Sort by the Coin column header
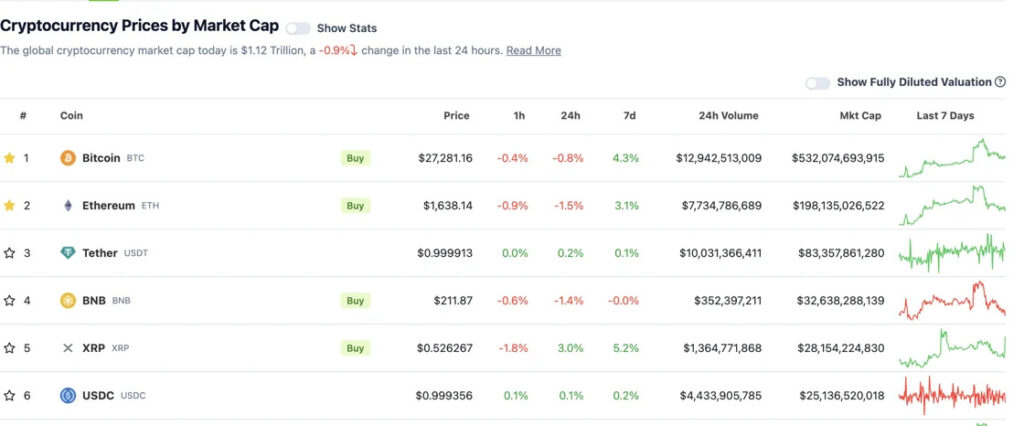 [72, 116]
